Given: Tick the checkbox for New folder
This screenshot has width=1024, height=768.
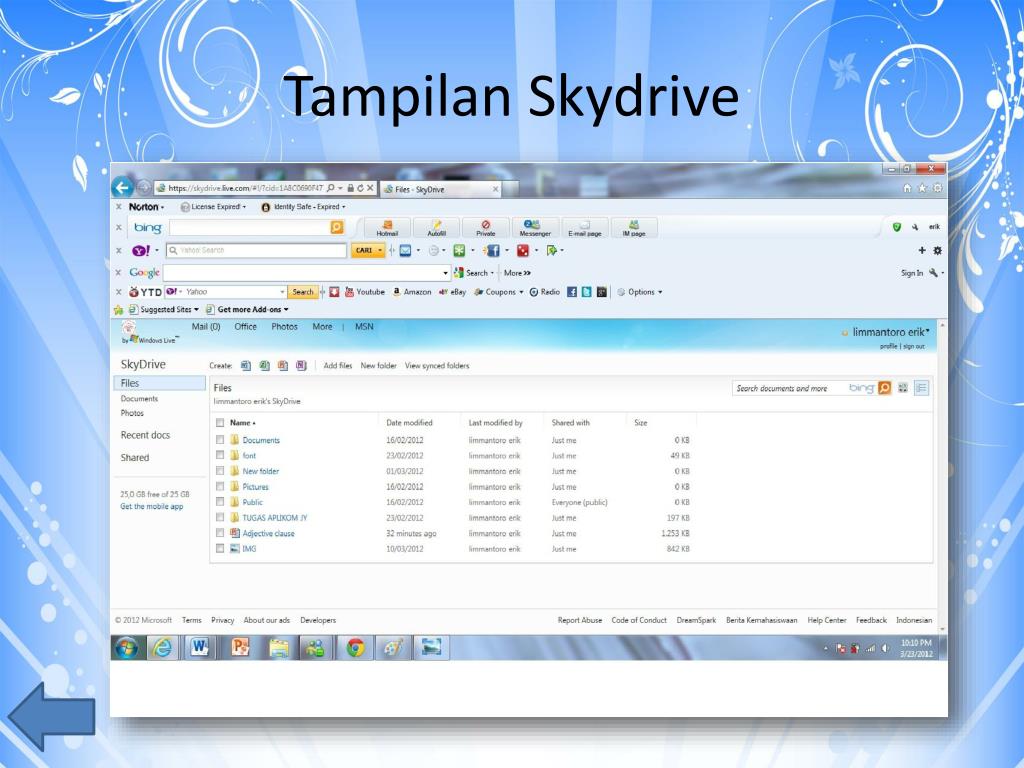Looking at the screenshot, I should 220,471.
